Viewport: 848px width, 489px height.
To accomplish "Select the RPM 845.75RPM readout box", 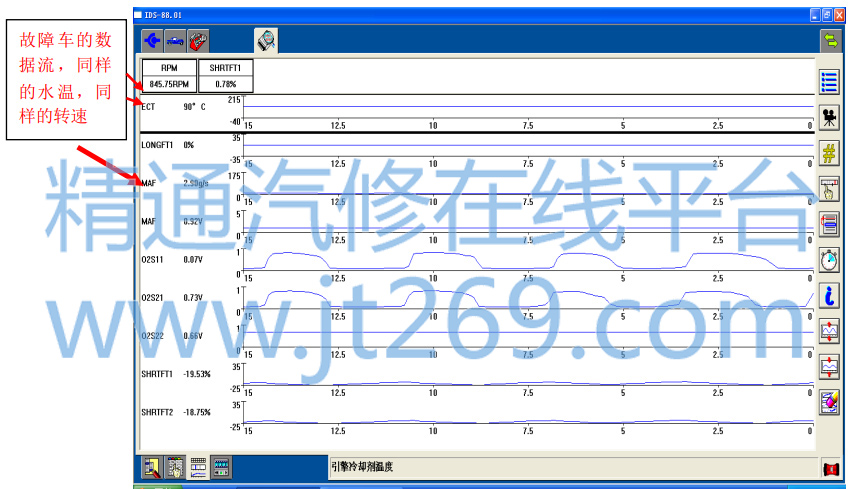I will [x=169, y=77].
